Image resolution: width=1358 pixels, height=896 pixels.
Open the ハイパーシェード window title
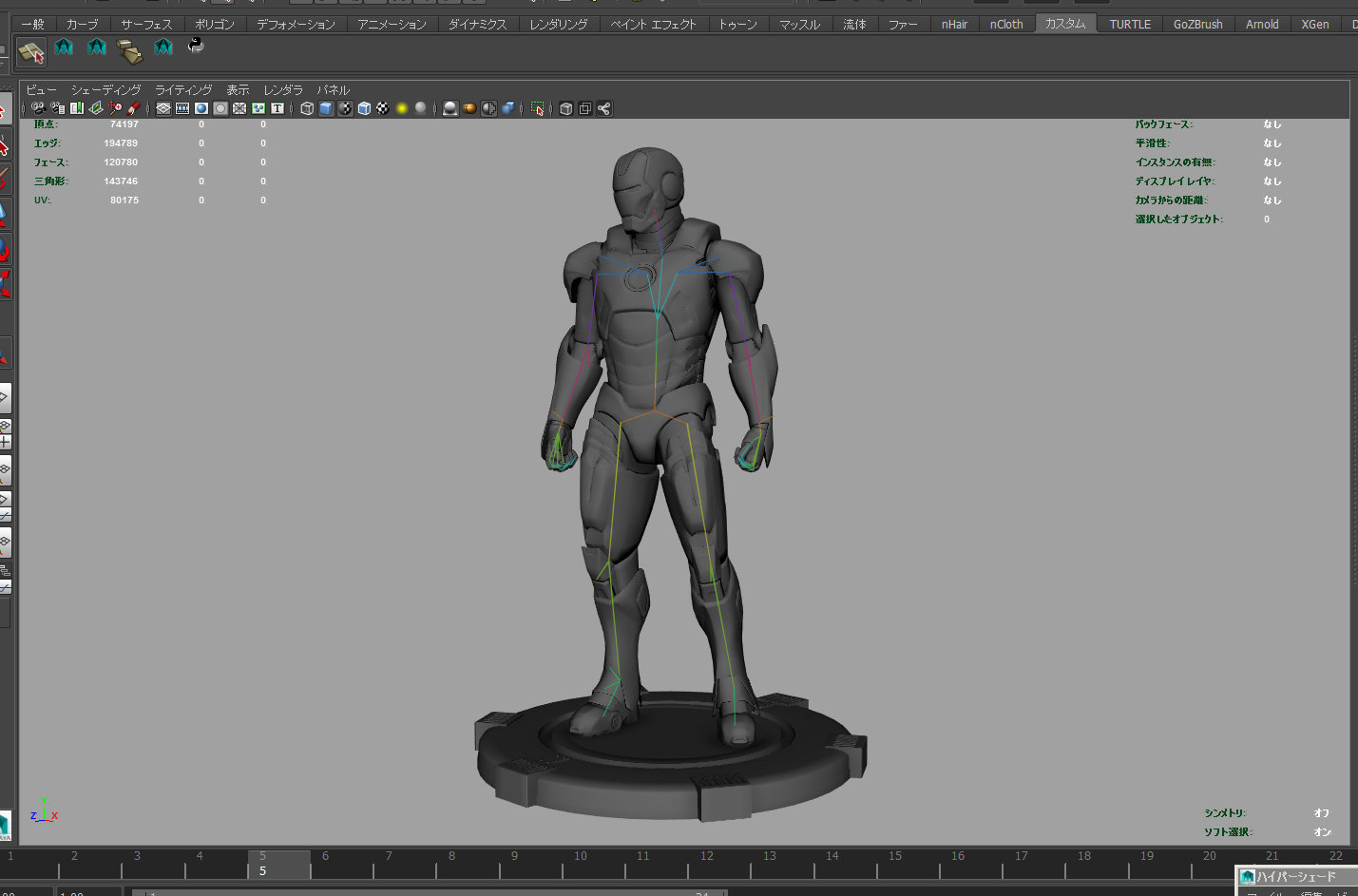tap(1296, 876)
